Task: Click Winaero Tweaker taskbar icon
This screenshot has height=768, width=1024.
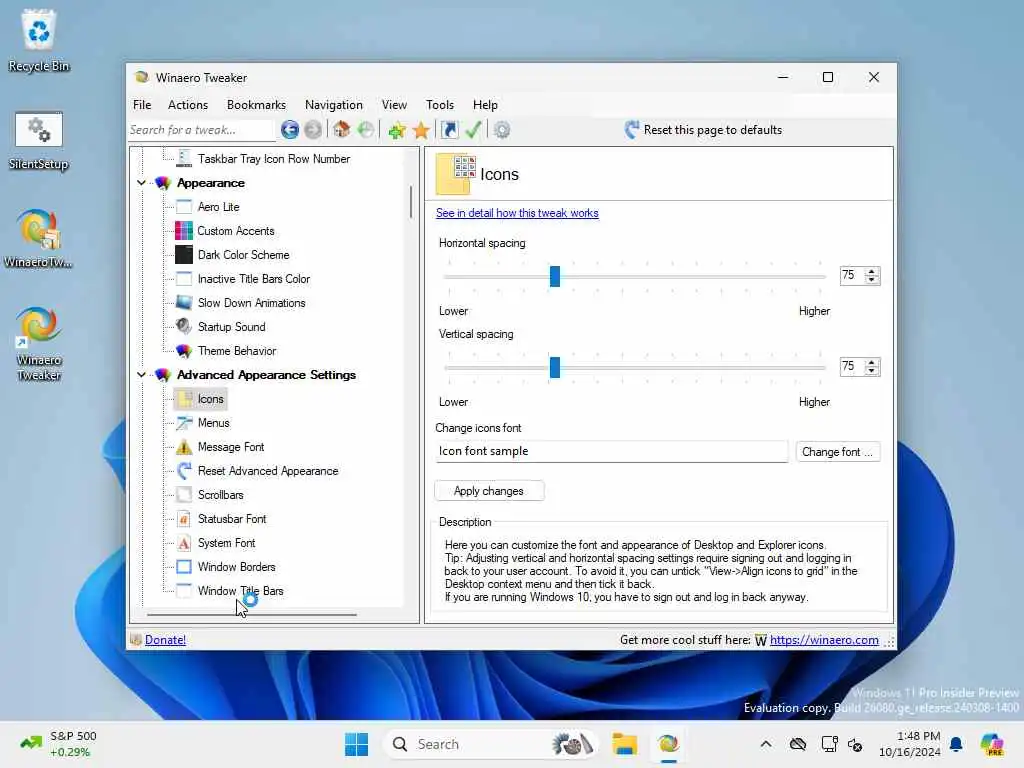Action: click(x=668, y=744)
